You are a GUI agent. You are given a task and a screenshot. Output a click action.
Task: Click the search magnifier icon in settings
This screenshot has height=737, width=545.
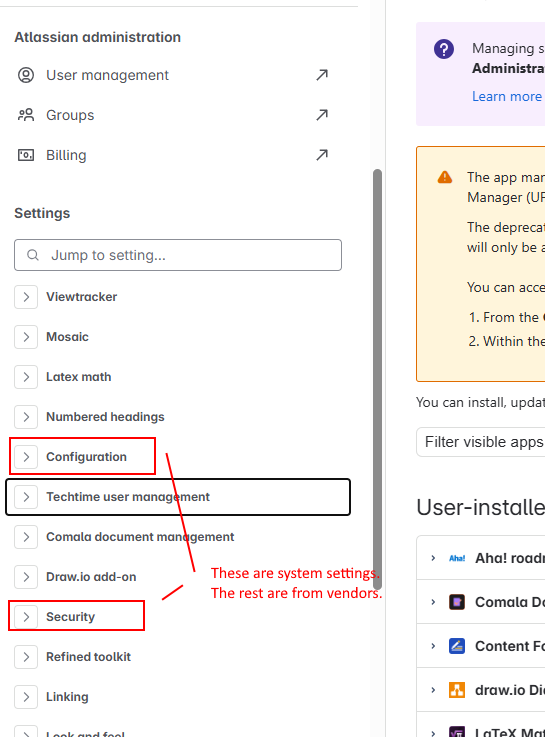click(32, 255)
